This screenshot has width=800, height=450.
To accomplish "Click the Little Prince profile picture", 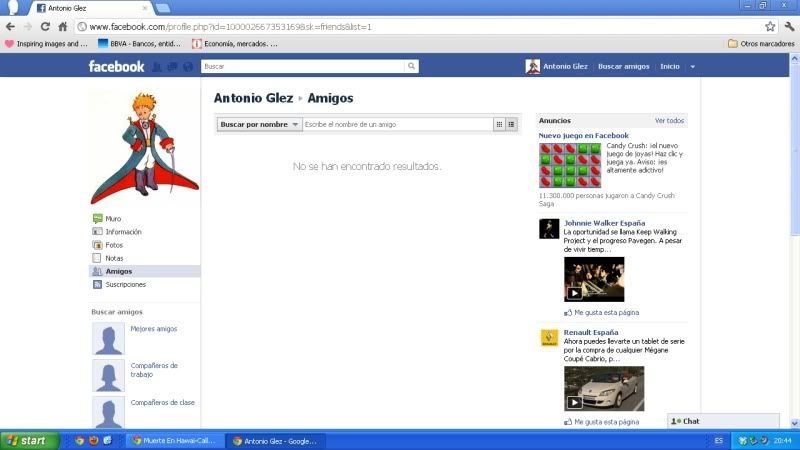I will (145, 149).
